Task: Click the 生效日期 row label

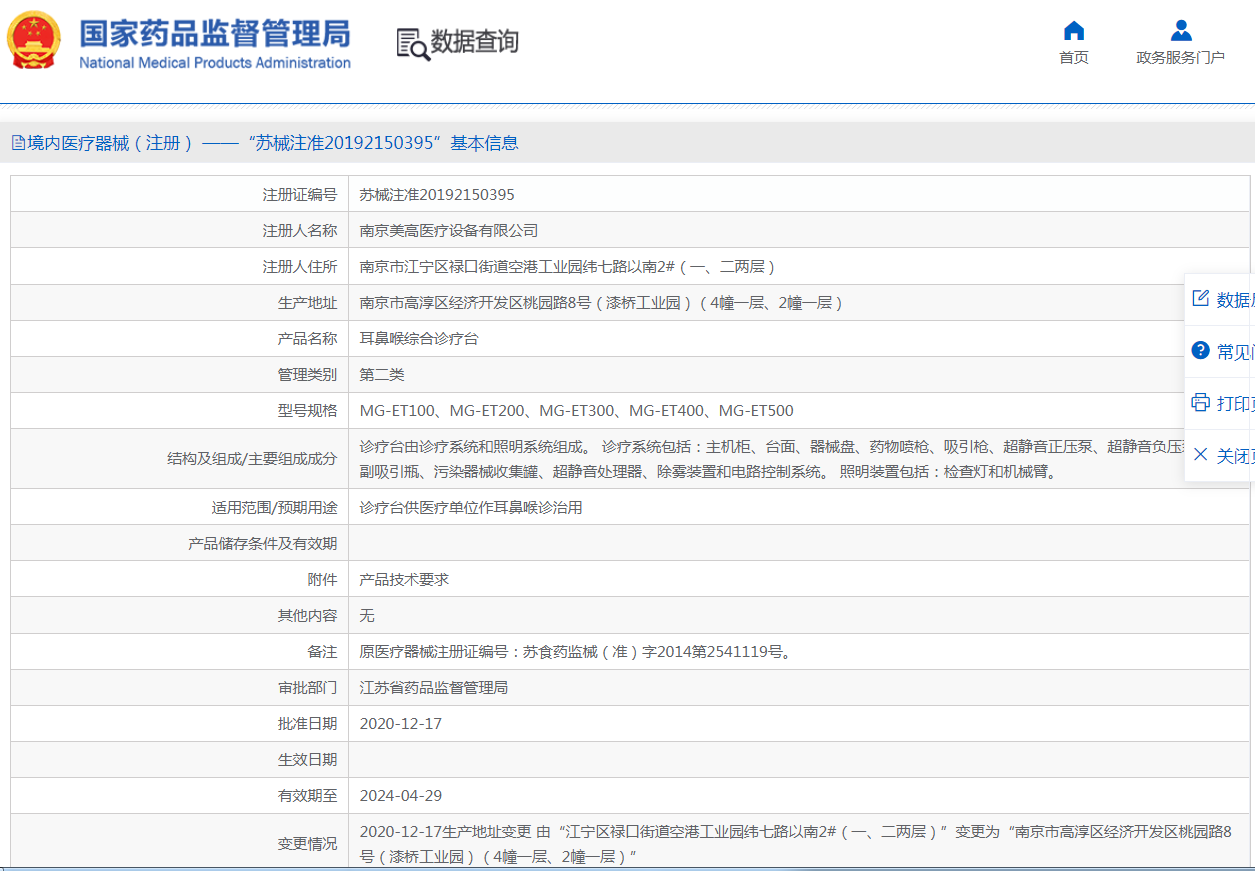Action: 307,760
